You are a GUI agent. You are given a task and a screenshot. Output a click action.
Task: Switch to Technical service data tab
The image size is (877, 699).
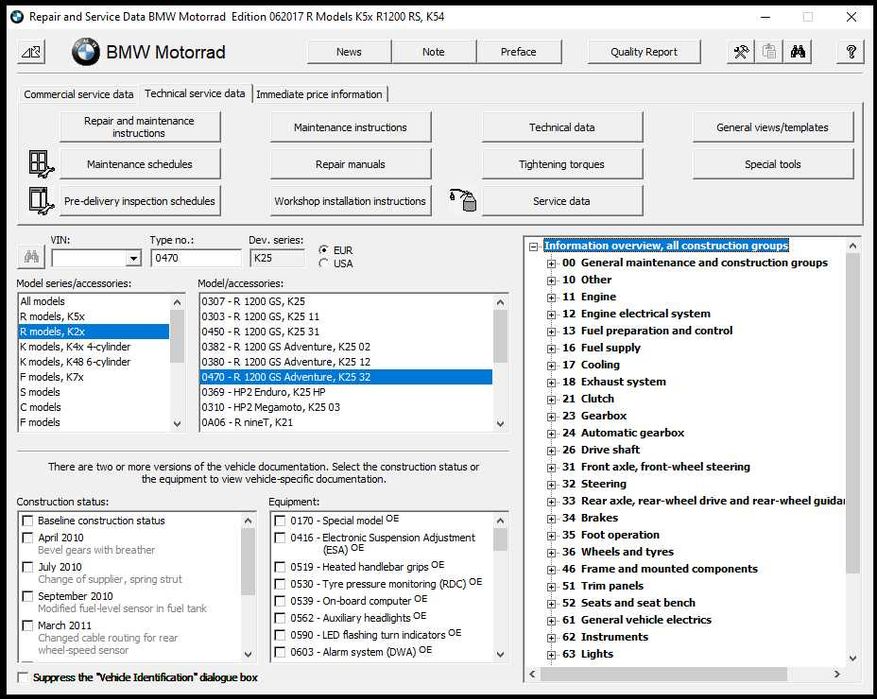coord(195,93)
